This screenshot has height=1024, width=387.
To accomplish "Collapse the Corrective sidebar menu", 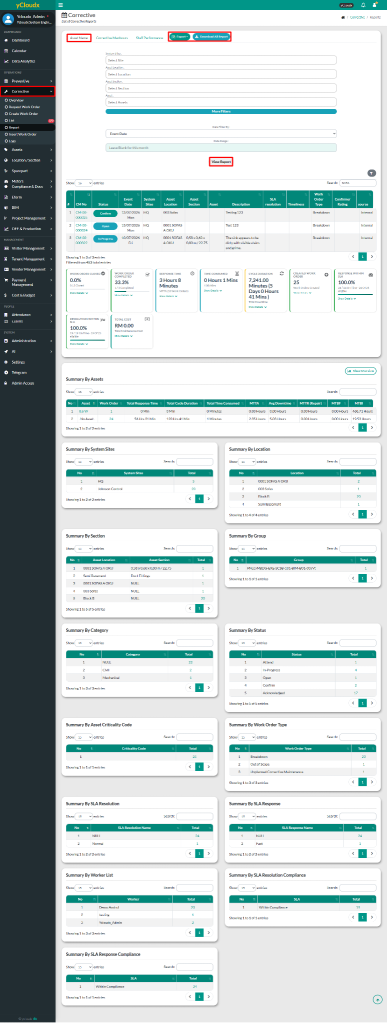I will 27,92.
